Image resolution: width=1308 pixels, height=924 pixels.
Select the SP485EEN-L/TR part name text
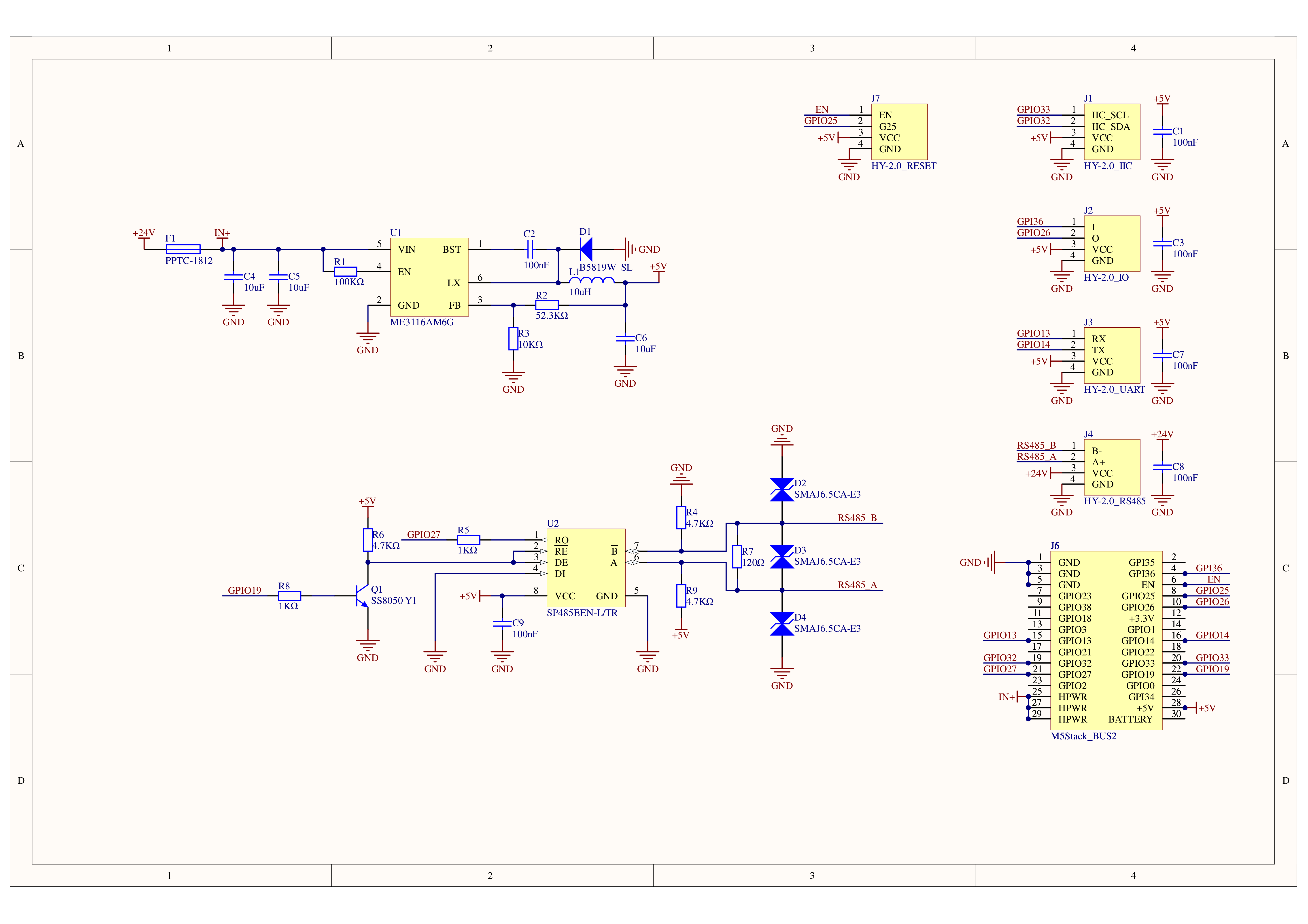pyautogui.click(x=582, y=613)
